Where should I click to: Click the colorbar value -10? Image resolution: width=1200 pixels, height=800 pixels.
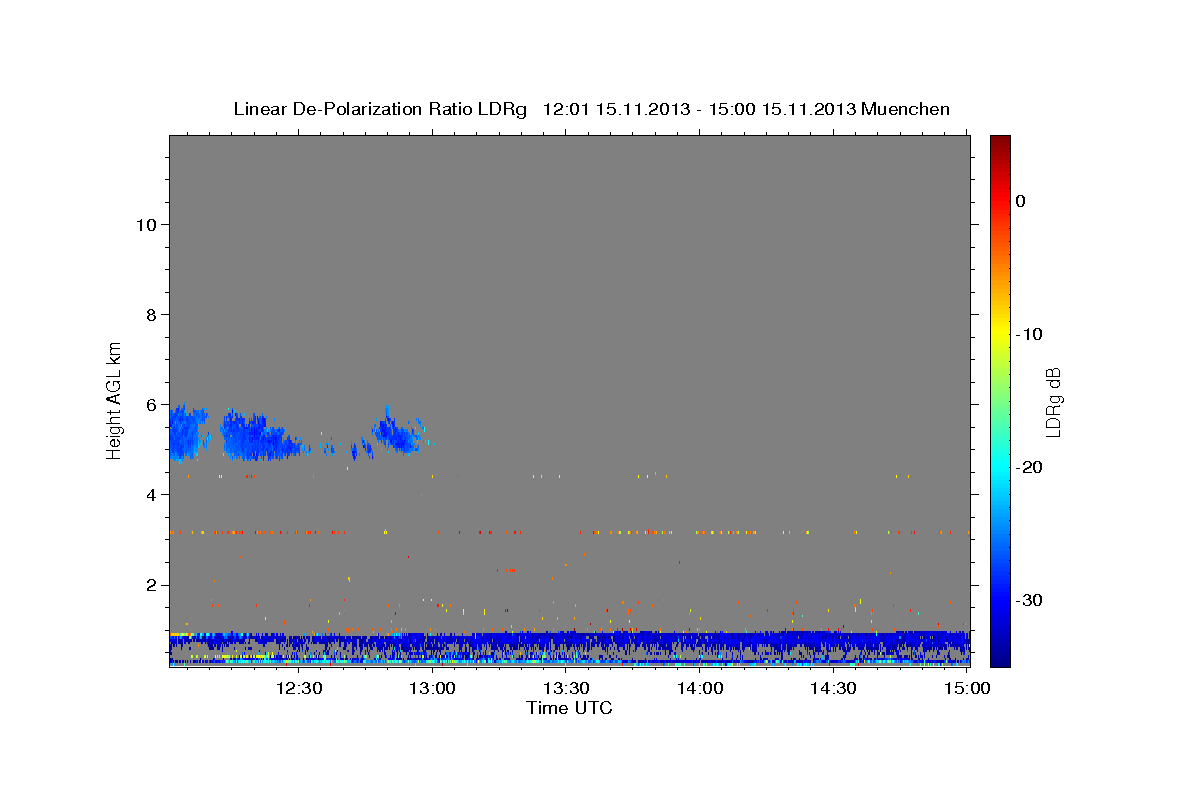[1029, 334]
